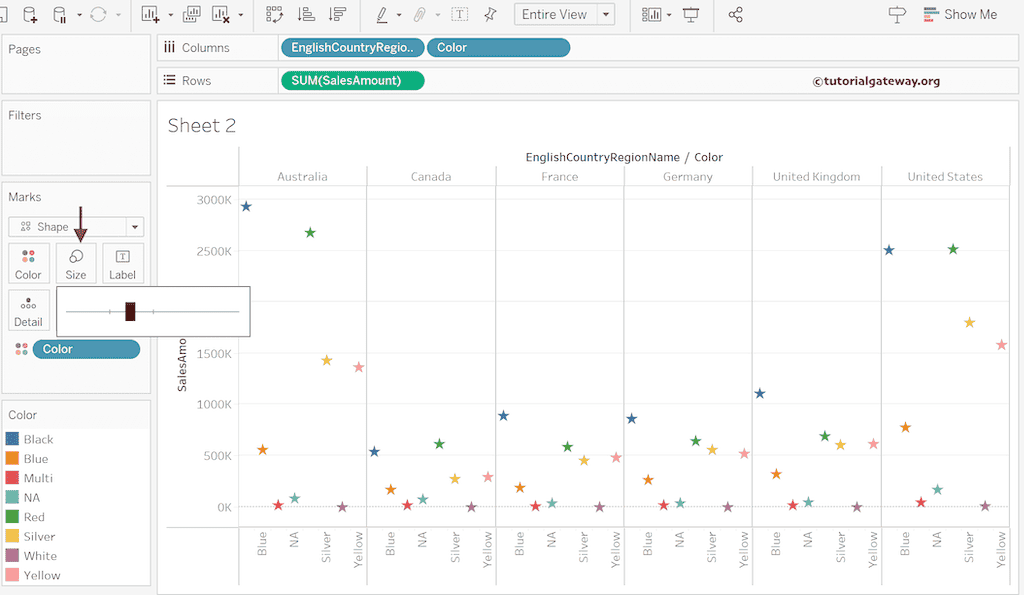Add a new data source from toolbar
The width and height of the screenshot is (1024, 595).
pyautogui.click(x=30, y=14)
